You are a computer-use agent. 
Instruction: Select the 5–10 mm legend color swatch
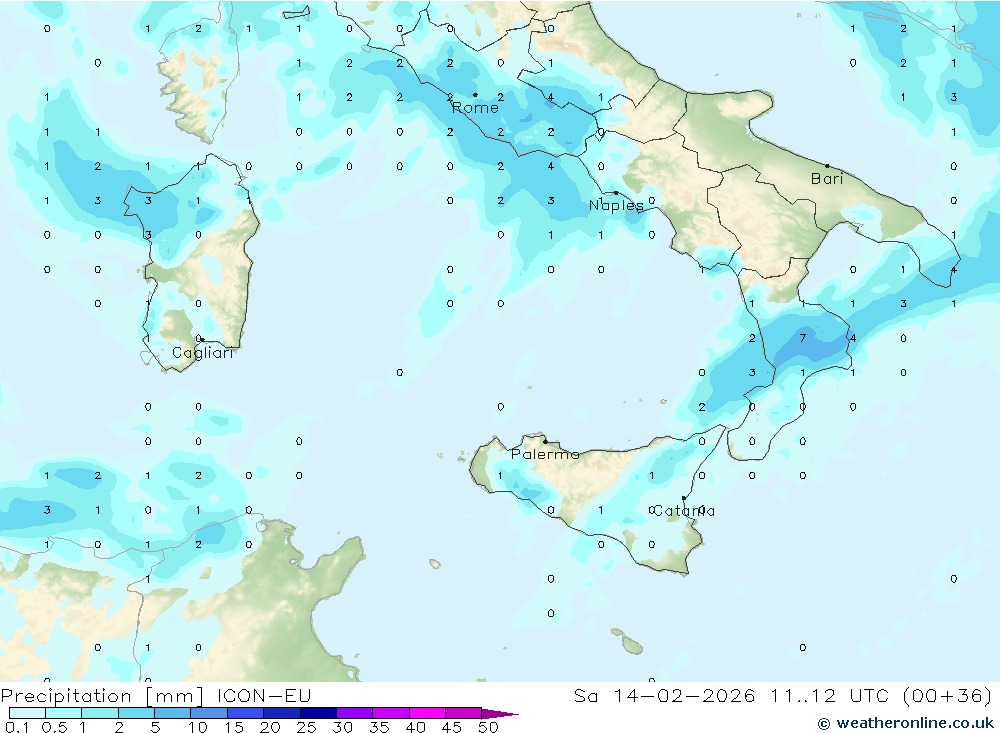pos(172,713)
